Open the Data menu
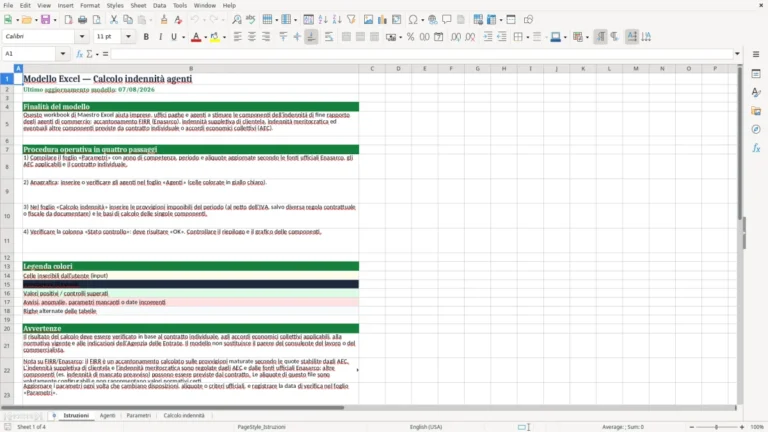This screenshot has height=432, width=768. (x=159, y=5)
